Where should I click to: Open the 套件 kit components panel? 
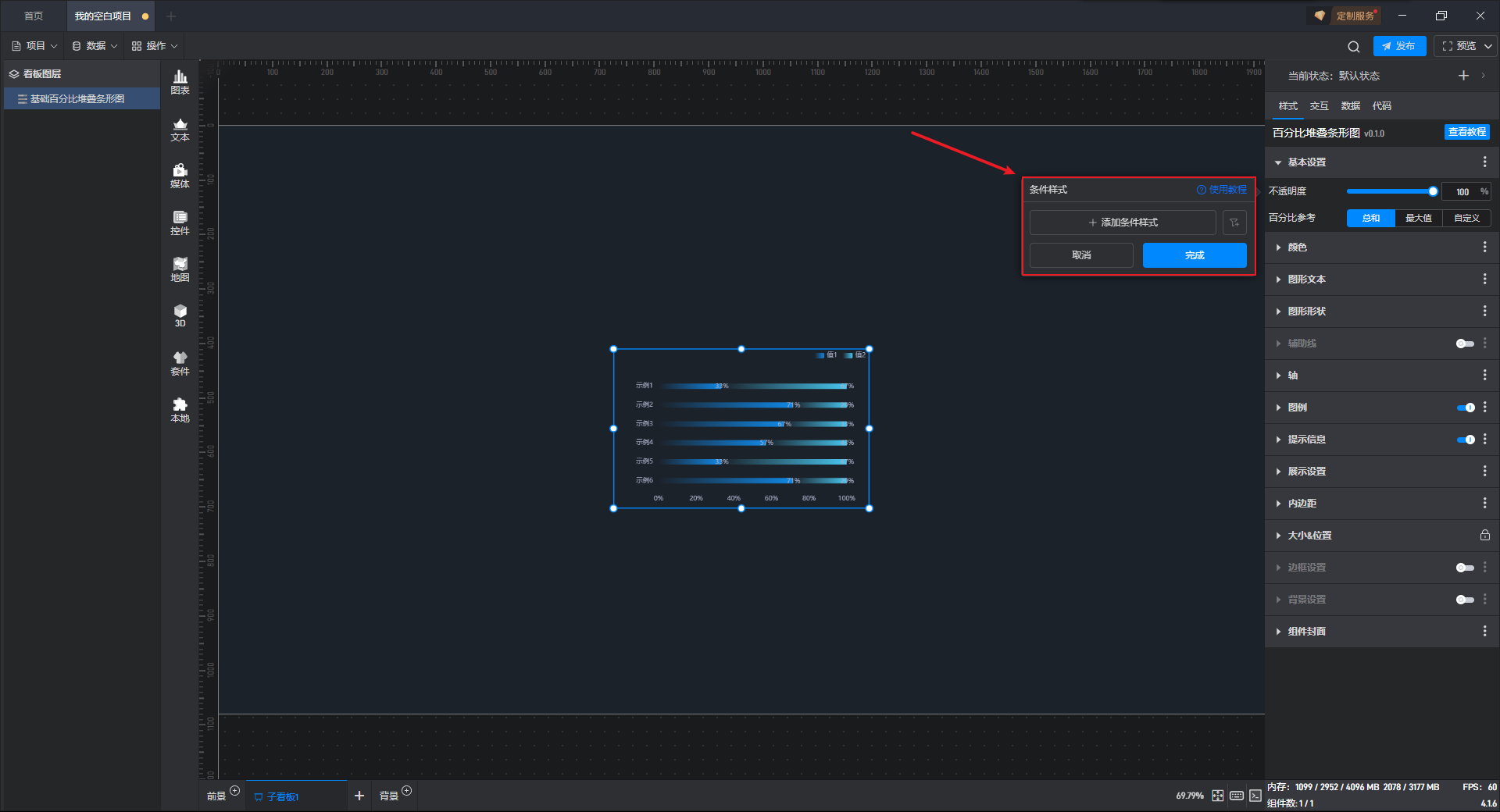click(x=180, y=363)
